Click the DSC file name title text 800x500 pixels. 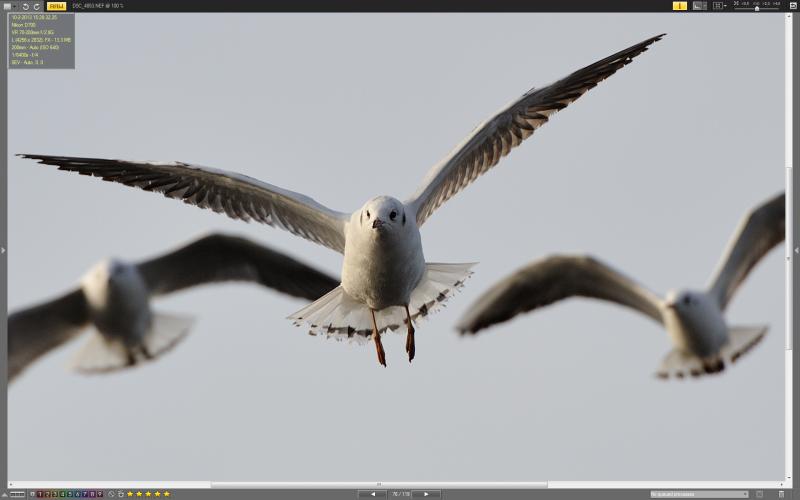[x=97, y=6]
